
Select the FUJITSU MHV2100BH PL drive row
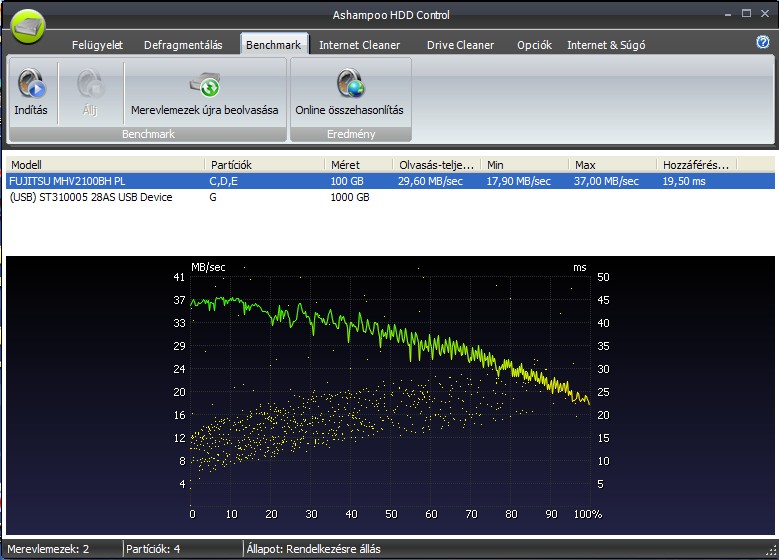coord(390,181)
